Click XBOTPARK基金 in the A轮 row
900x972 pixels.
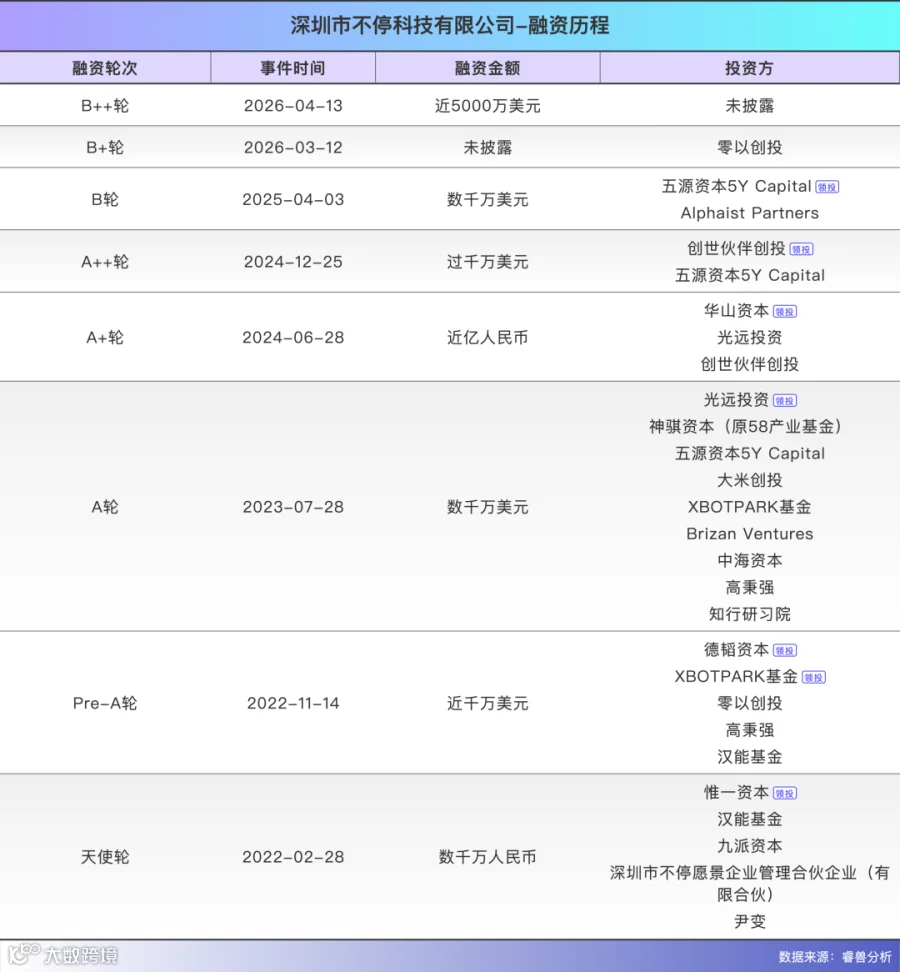point(749,507)
